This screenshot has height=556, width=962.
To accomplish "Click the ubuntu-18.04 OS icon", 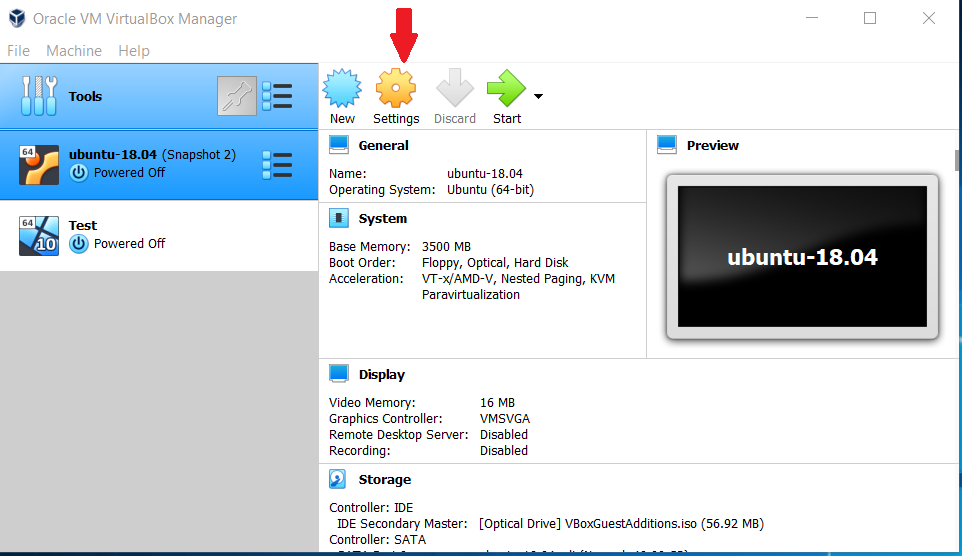I will point(39,164).
